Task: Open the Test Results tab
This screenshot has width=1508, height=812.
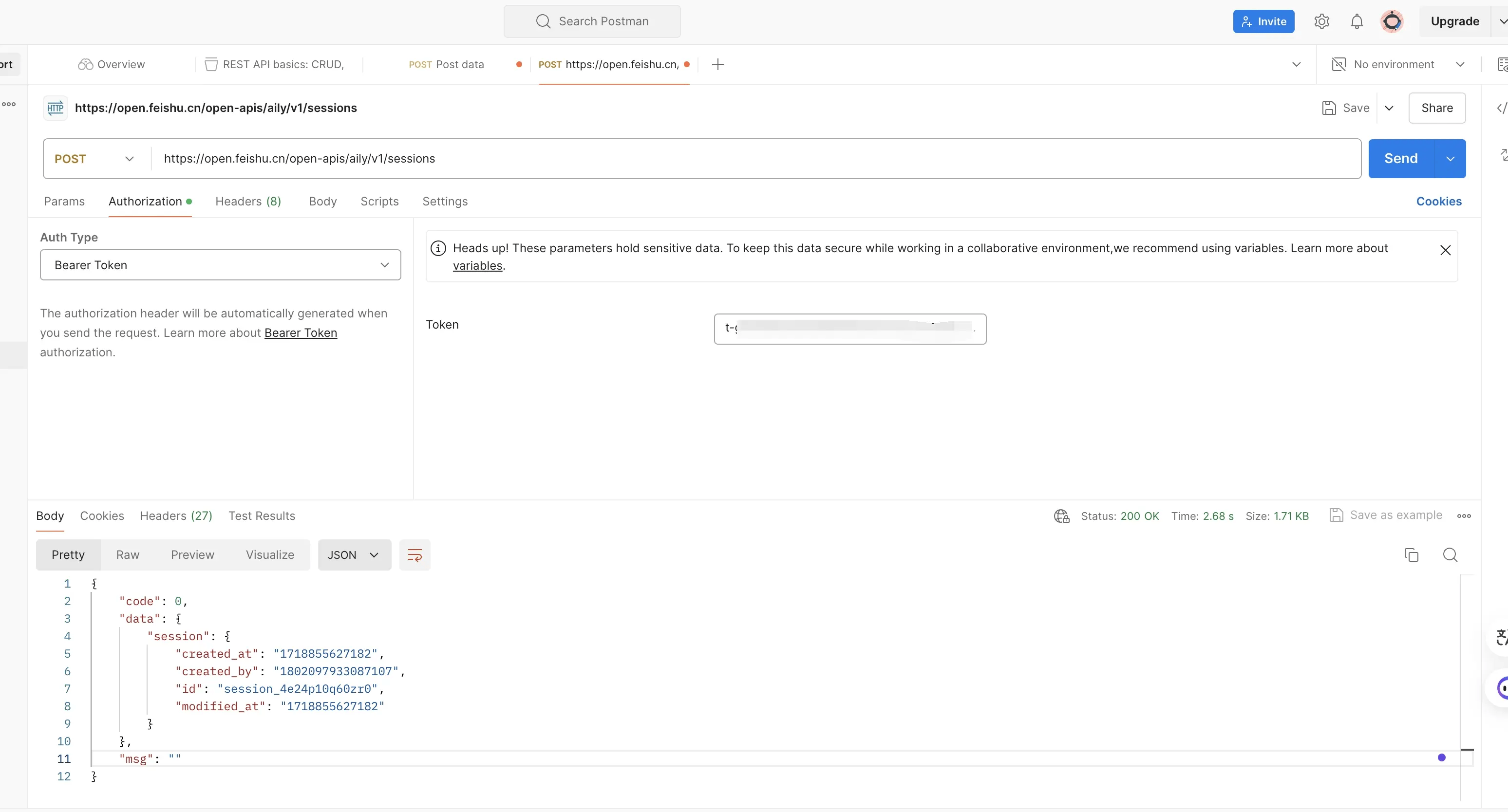Action: (x=262, y=516)
